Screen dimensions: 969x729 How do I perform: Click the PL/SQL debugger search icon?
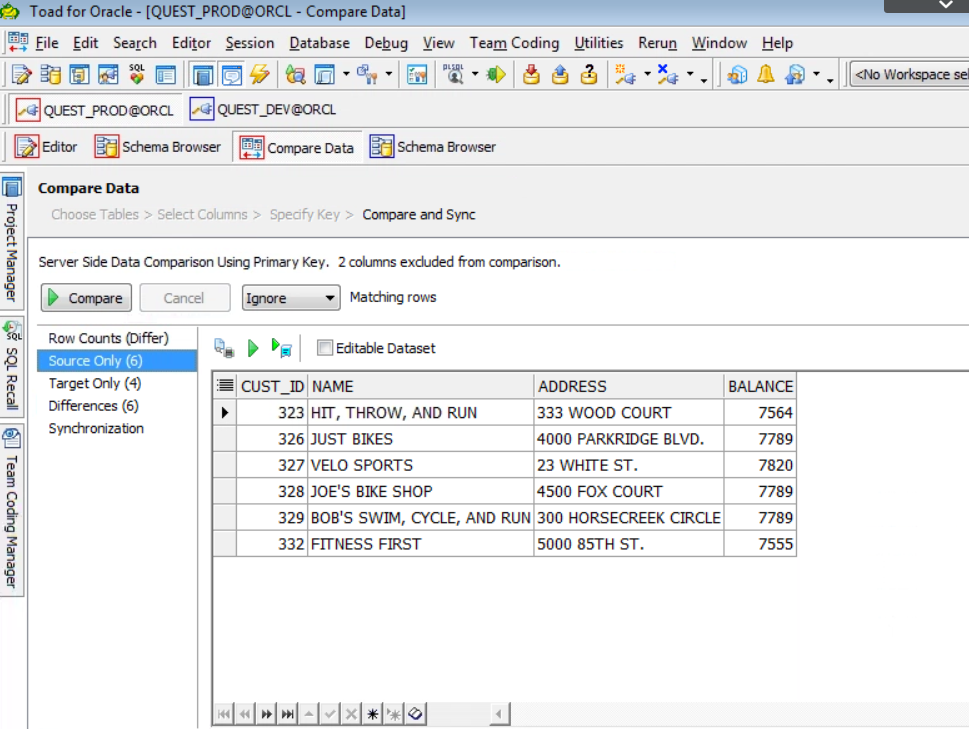coord(454,75)
